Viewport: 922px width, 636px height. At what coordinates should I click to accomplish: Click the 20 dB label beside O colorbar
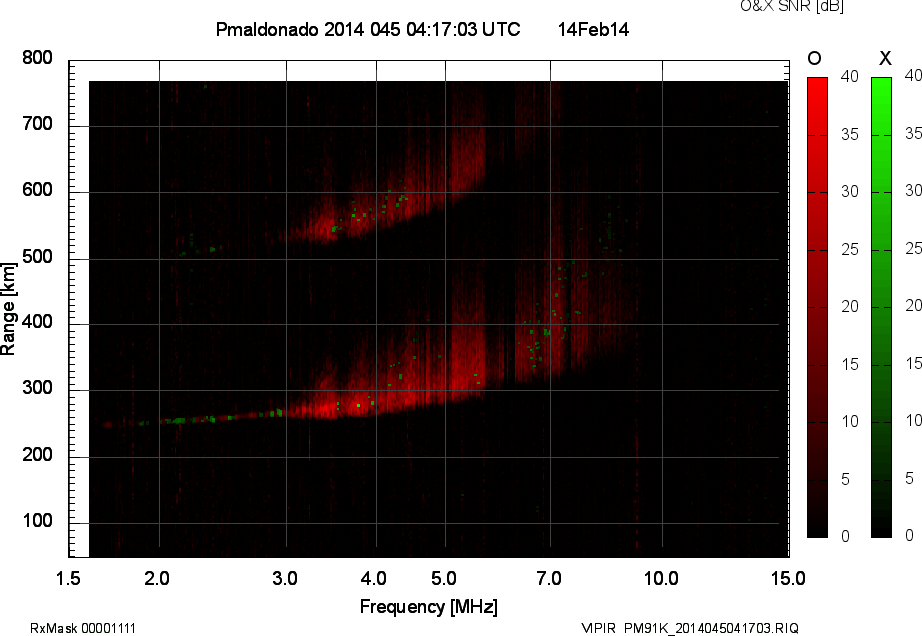pos(849,306)
